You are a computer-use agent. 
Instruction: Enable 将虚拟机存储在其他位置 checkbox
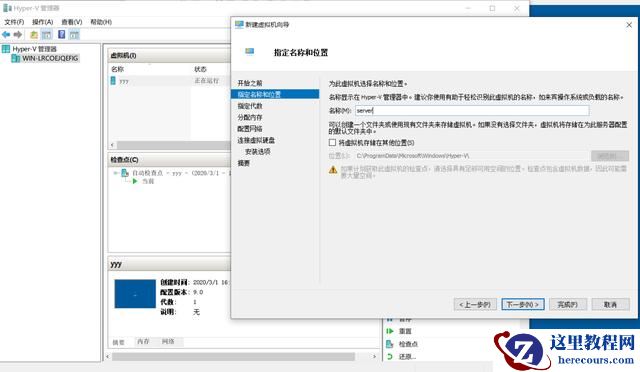(332, 143)
